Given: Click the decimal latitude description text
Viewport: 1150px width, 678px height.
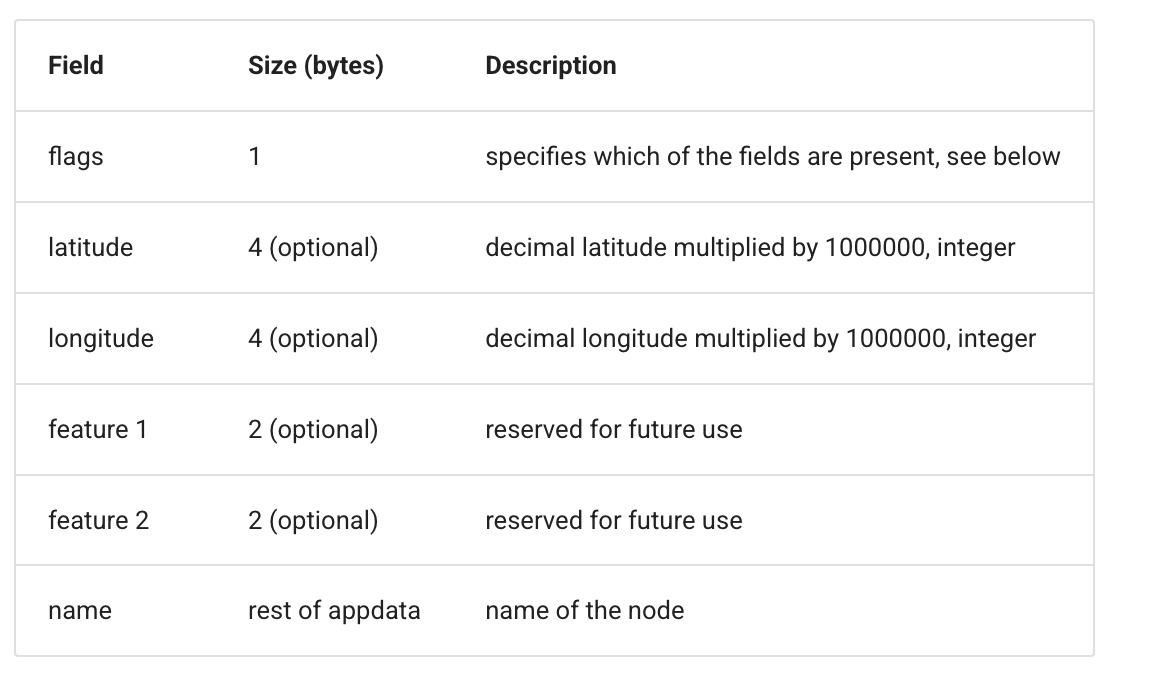Looking at the screenshot, I should click(750, 247).
